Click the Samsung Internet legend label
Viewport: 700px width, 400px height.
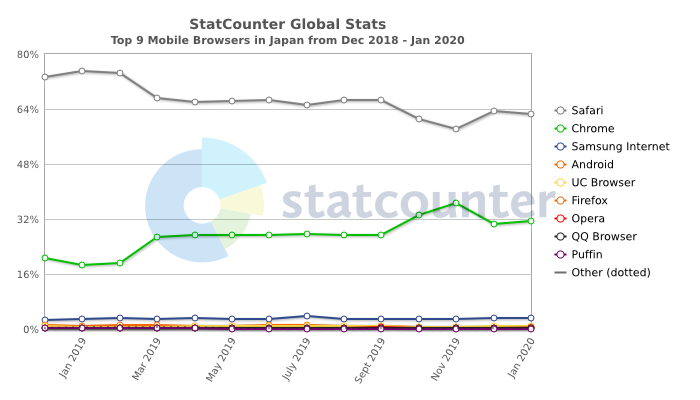[622, 146]
